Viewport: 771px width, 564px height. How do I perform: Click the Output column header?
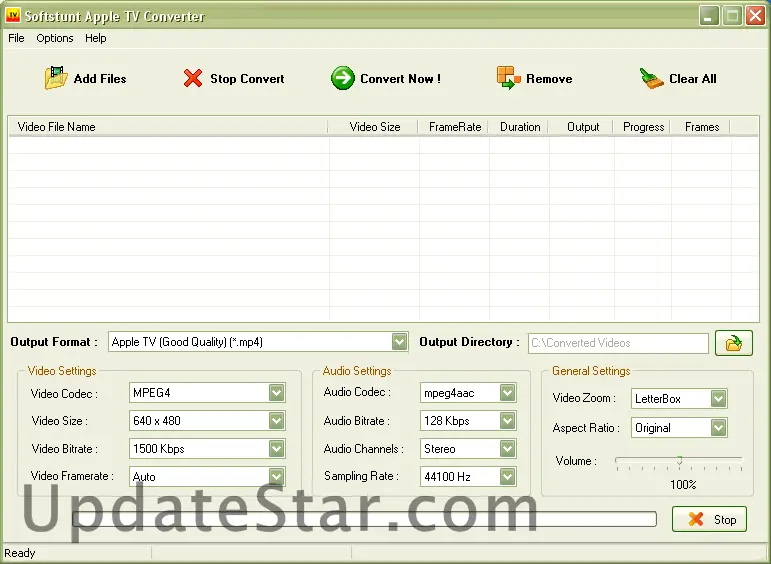click(x=581, y=127)
